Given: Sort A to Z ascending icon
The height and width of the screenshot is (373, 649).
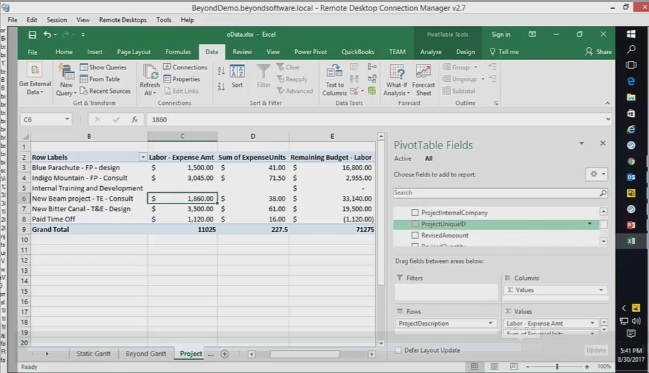Looking at the screenshot, I should [221, 71].
